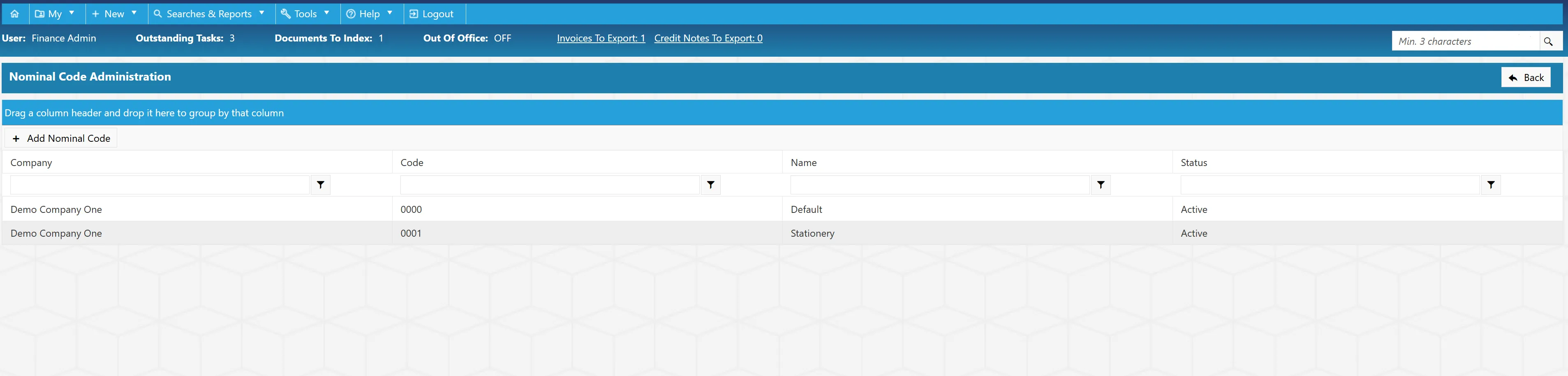Sort by Code column header
Screen dimensions: 1568x376
point(412,162)
